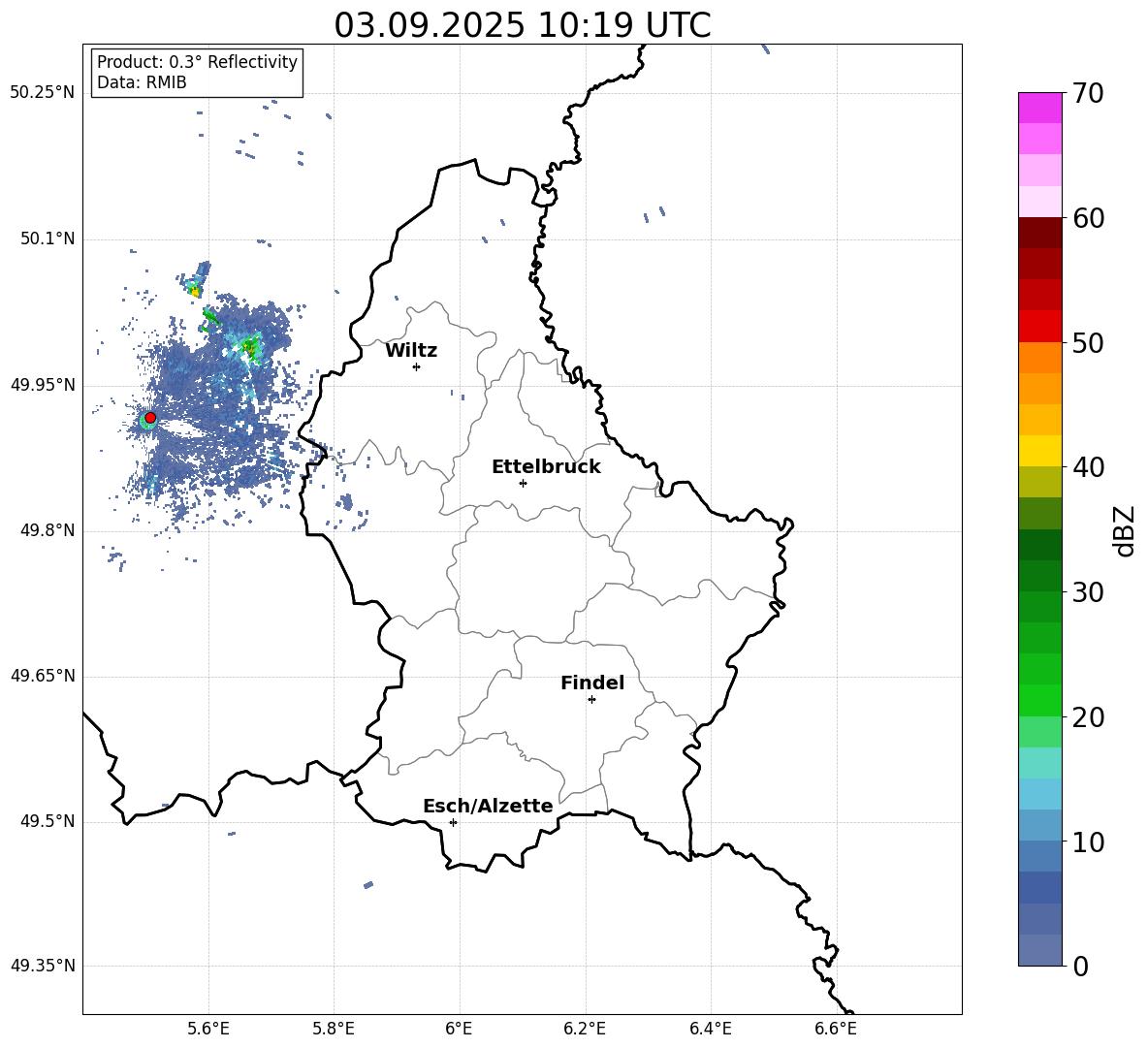The image size is (1148, 1048).
Task: Click the Findel label
Action: tap(592, 683)
